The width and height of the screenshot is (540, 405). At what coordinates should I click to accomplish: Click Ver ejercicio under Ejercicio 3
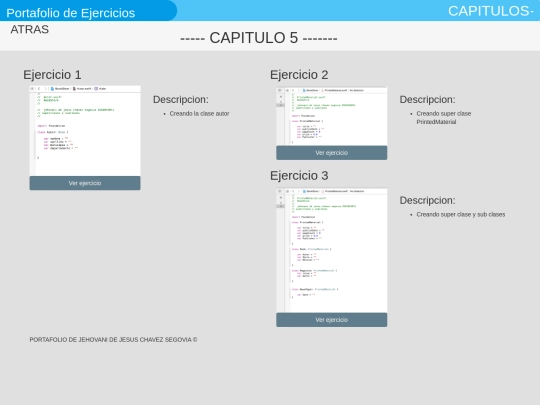click(x=332, y=320)
